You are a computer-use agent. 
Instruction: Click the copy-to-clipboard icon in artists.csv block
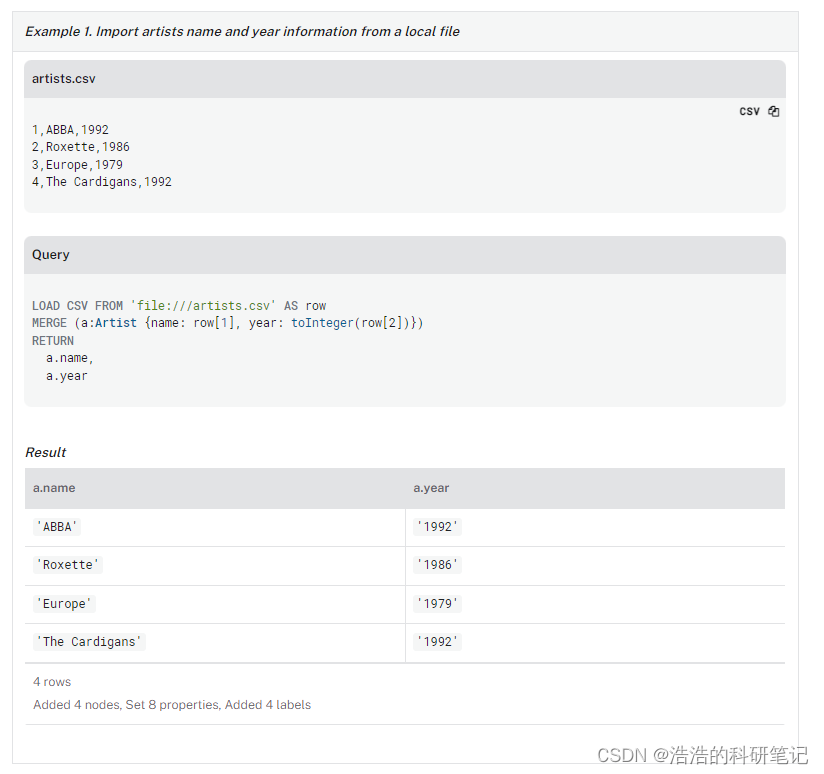774,111
